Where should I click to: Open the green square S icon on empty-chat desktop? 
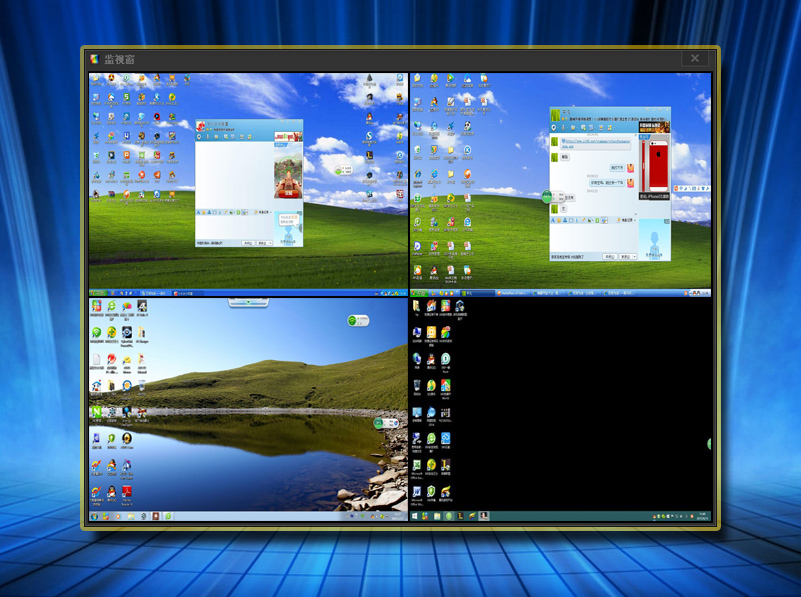pos(126,97)
